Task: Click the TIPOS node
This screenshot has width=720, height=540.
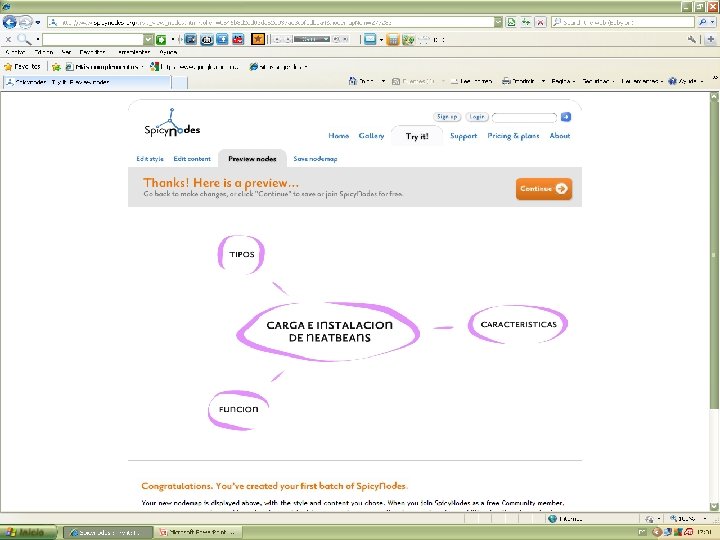Action: pyautogui.click(x=242, y=254)
